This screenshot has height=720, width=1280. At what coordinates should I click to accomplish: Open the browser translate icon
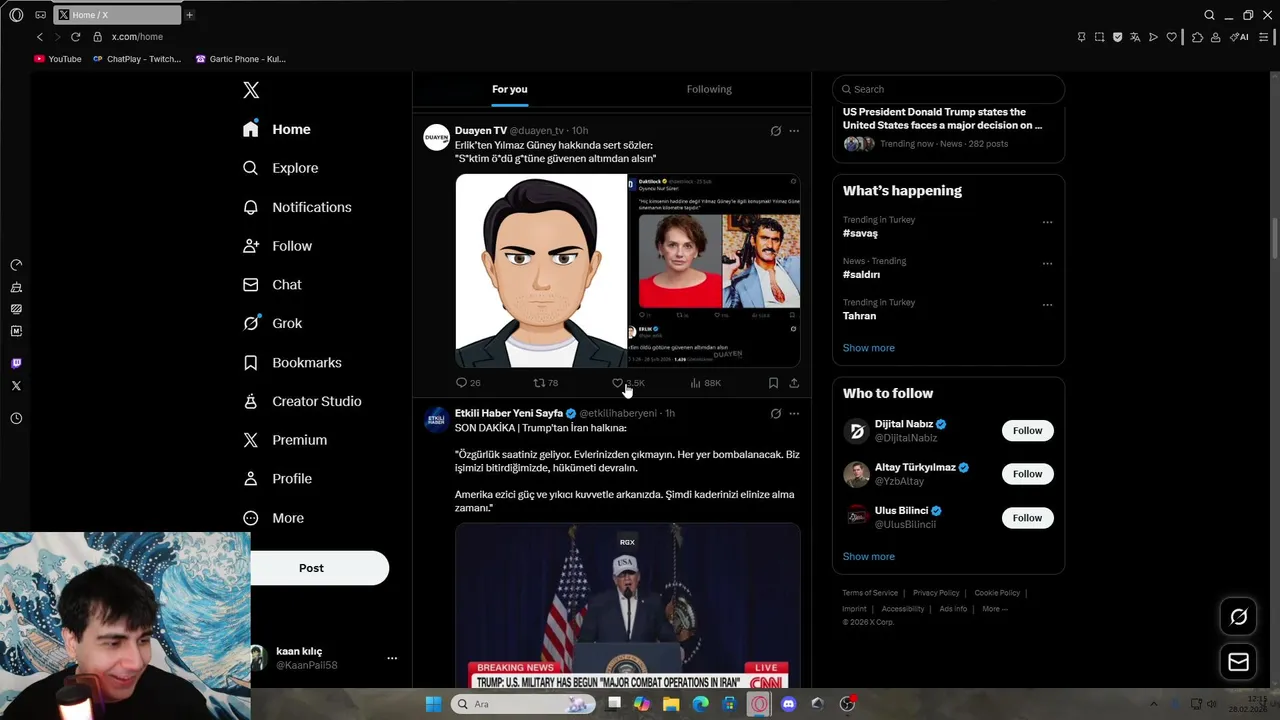(1135, 37)
